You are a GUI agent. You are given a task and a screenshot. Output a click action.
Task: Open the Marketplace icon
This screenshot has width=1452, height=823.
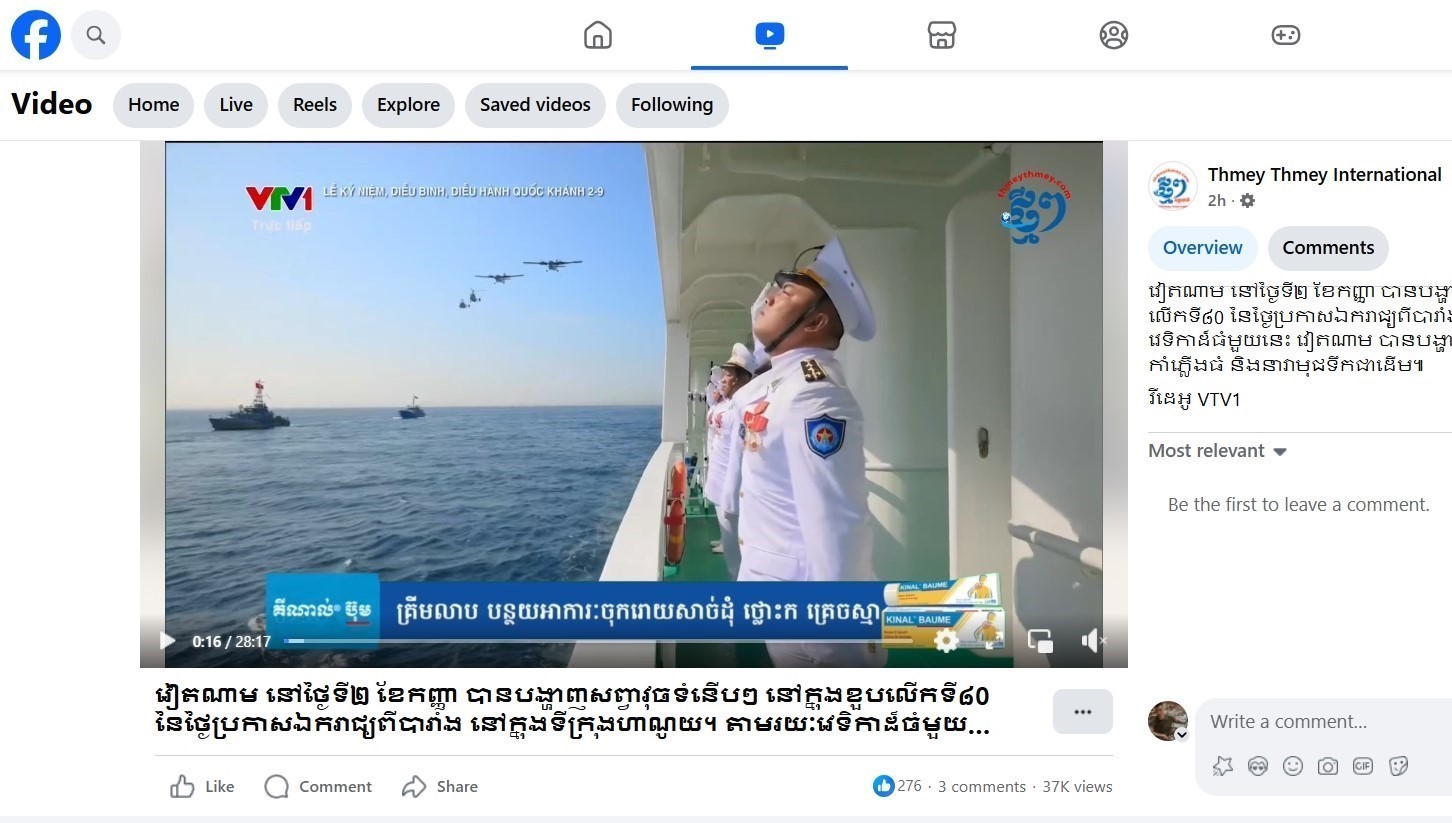941,35
